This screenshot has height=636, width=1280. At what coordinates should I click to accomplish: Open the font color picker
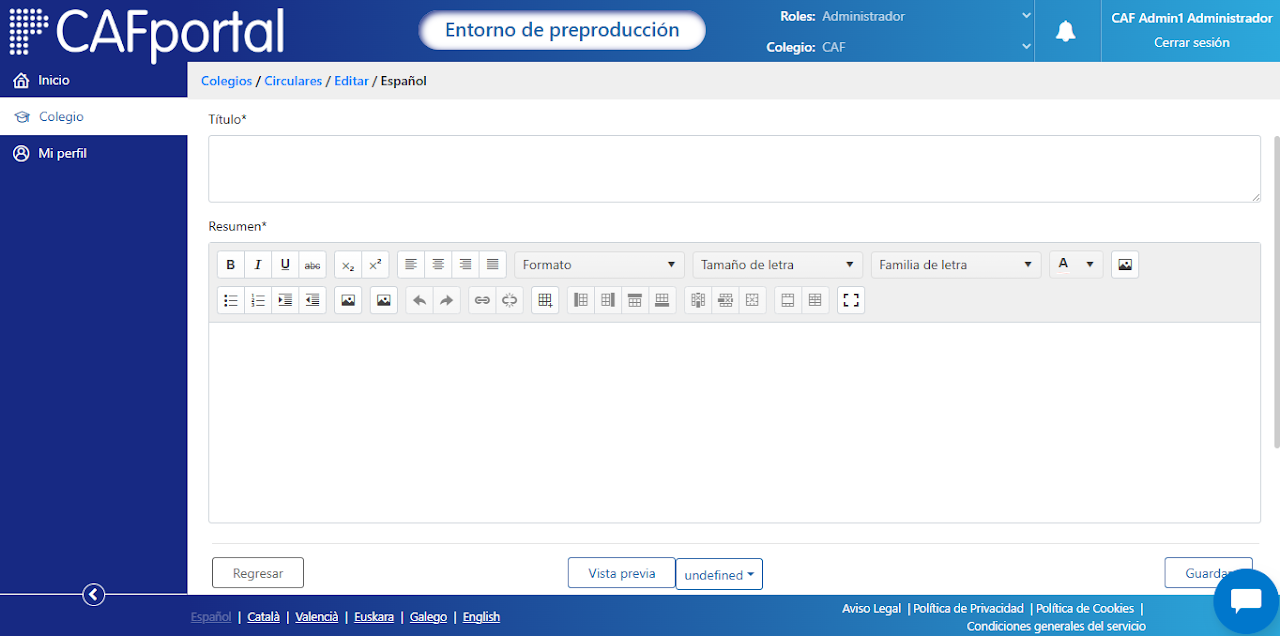point(1077,265)
